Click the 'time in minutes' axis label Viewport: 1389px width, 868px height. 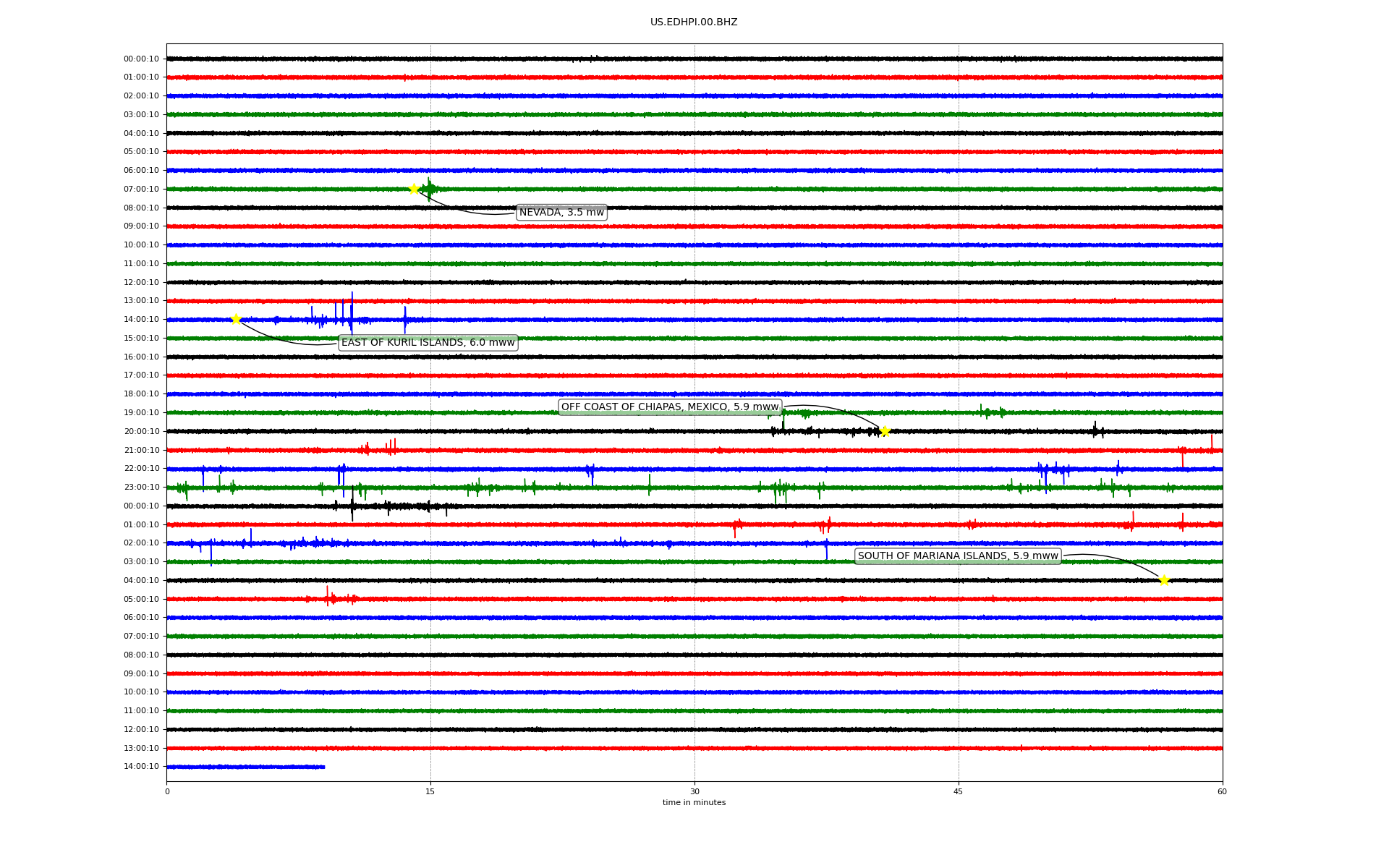click(x=694, y=803)
